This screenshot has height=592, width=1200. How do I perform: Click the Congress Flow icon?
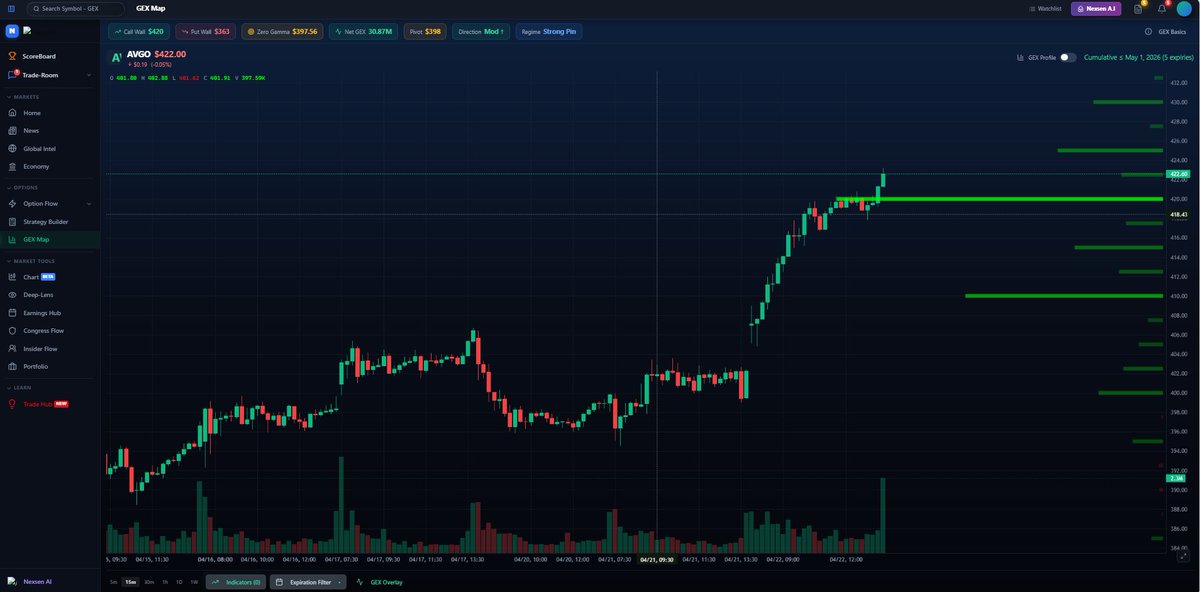tap(12, 330)
